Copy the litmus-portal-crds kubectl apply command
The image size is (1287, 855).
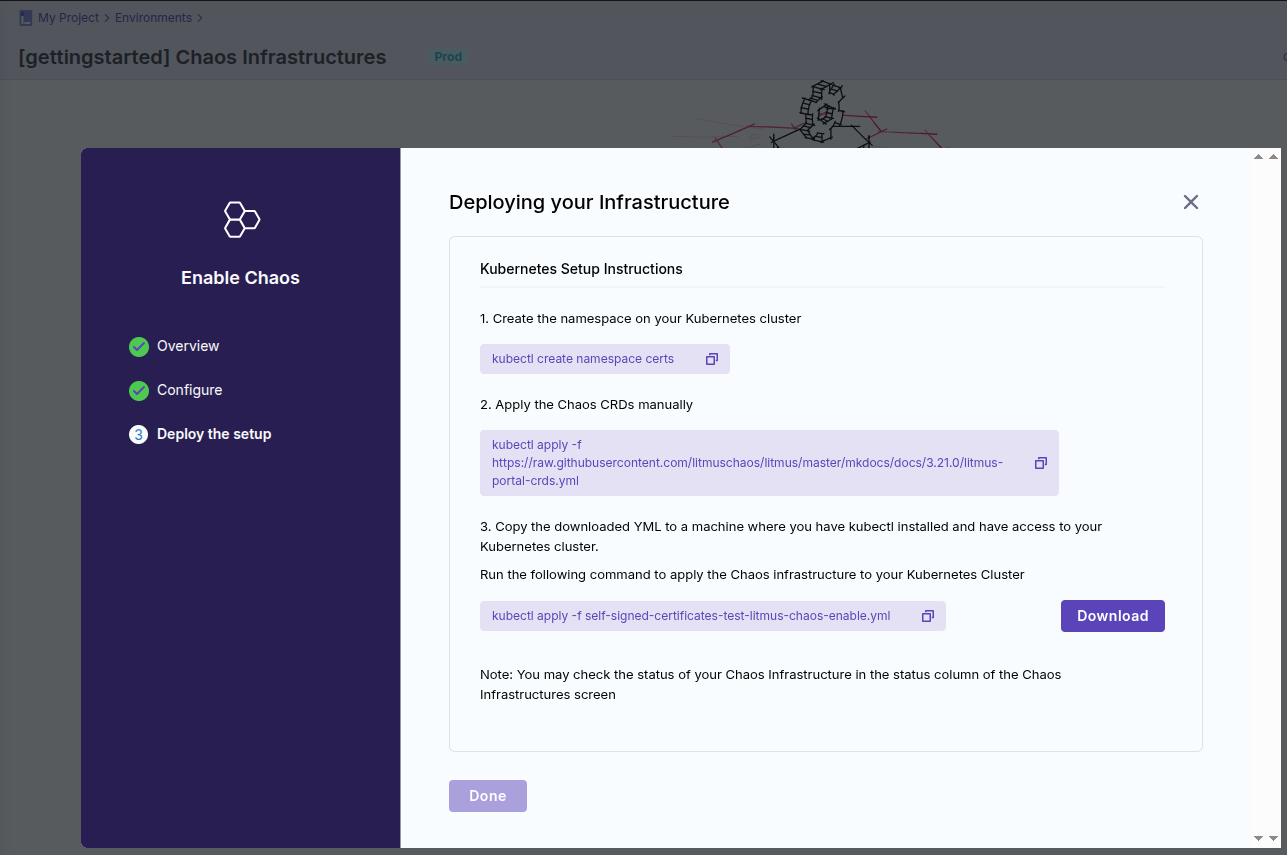1040,463
